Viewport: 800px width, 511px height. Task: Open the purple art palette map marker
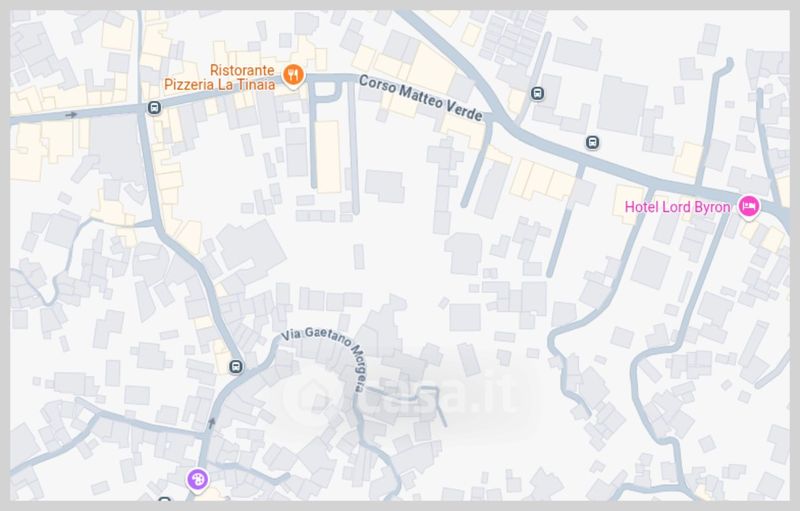click(196, 480)
